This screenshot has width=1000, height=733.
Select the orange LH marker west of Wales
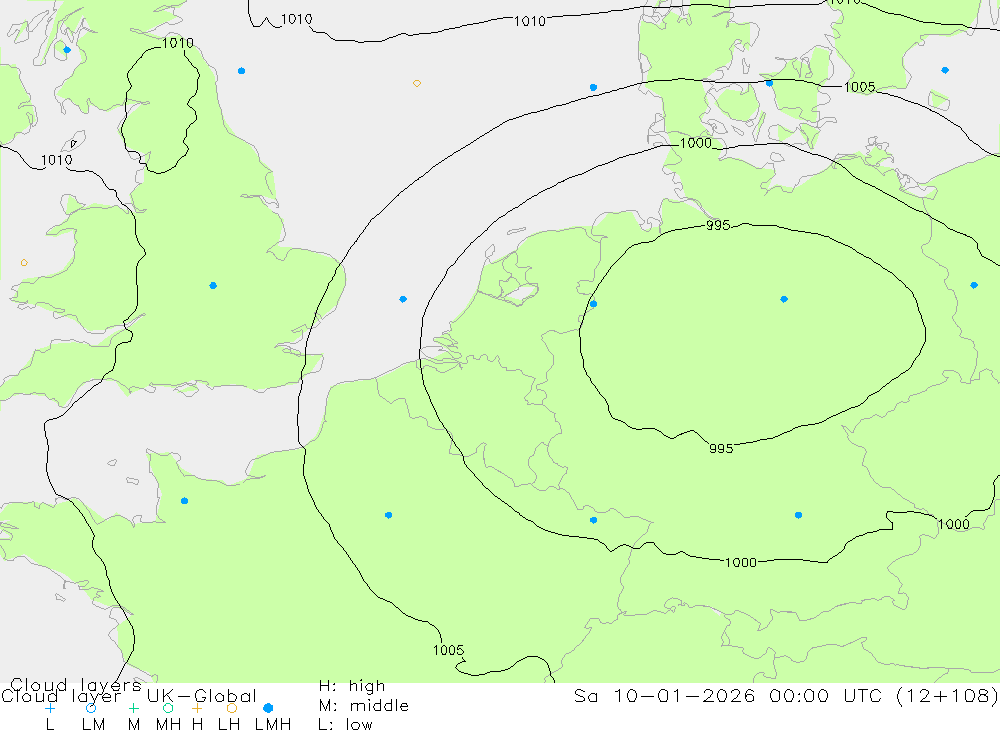[x=24, y=263]
